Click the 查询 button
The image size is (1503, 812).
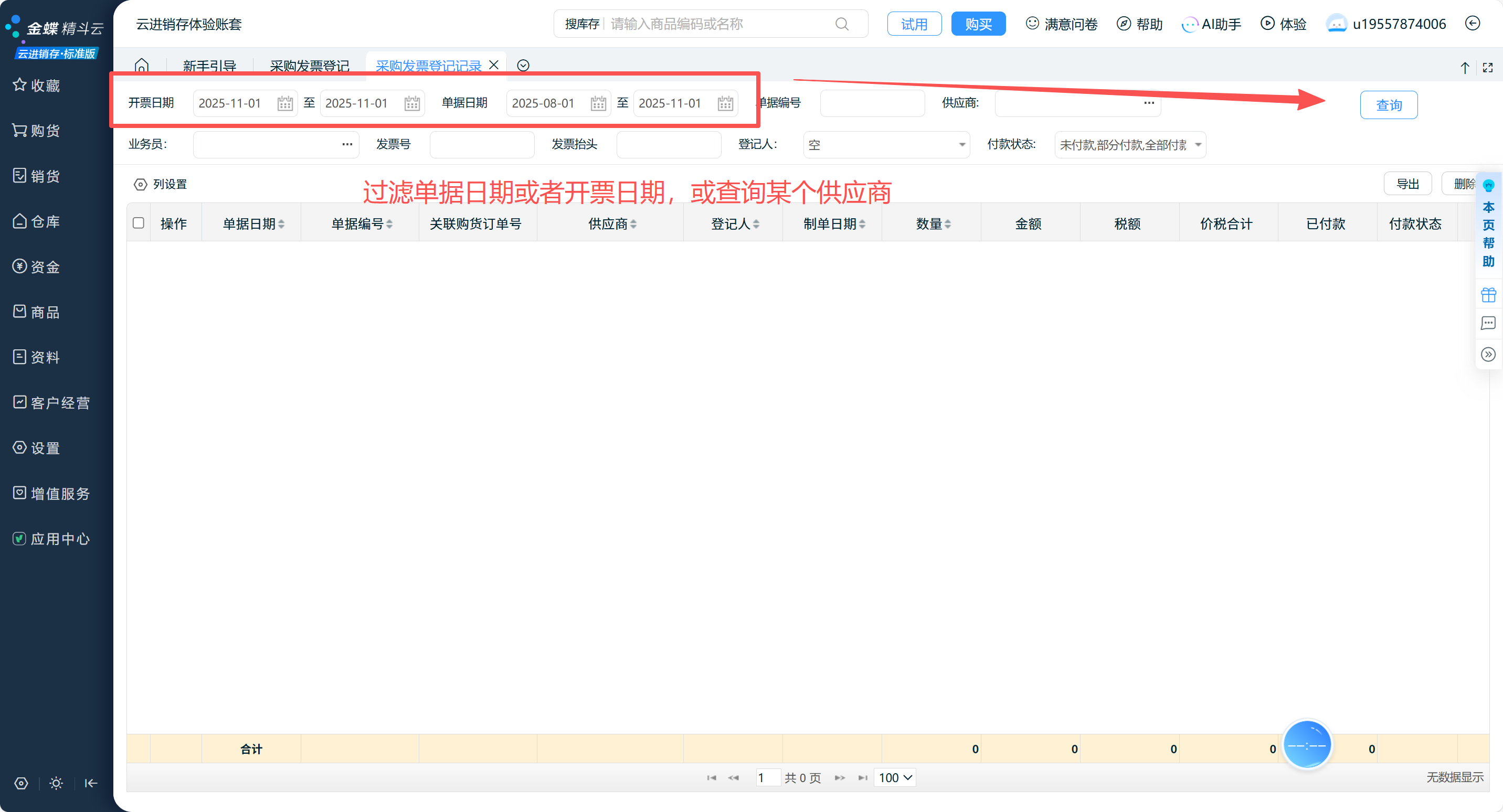(x=1388, y=105)
